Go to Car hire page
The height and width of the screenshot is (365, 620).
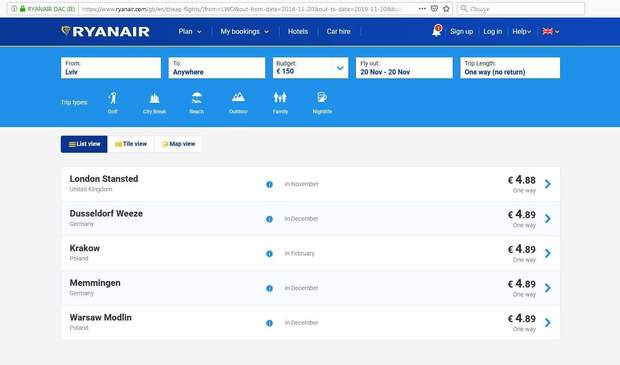338,31
